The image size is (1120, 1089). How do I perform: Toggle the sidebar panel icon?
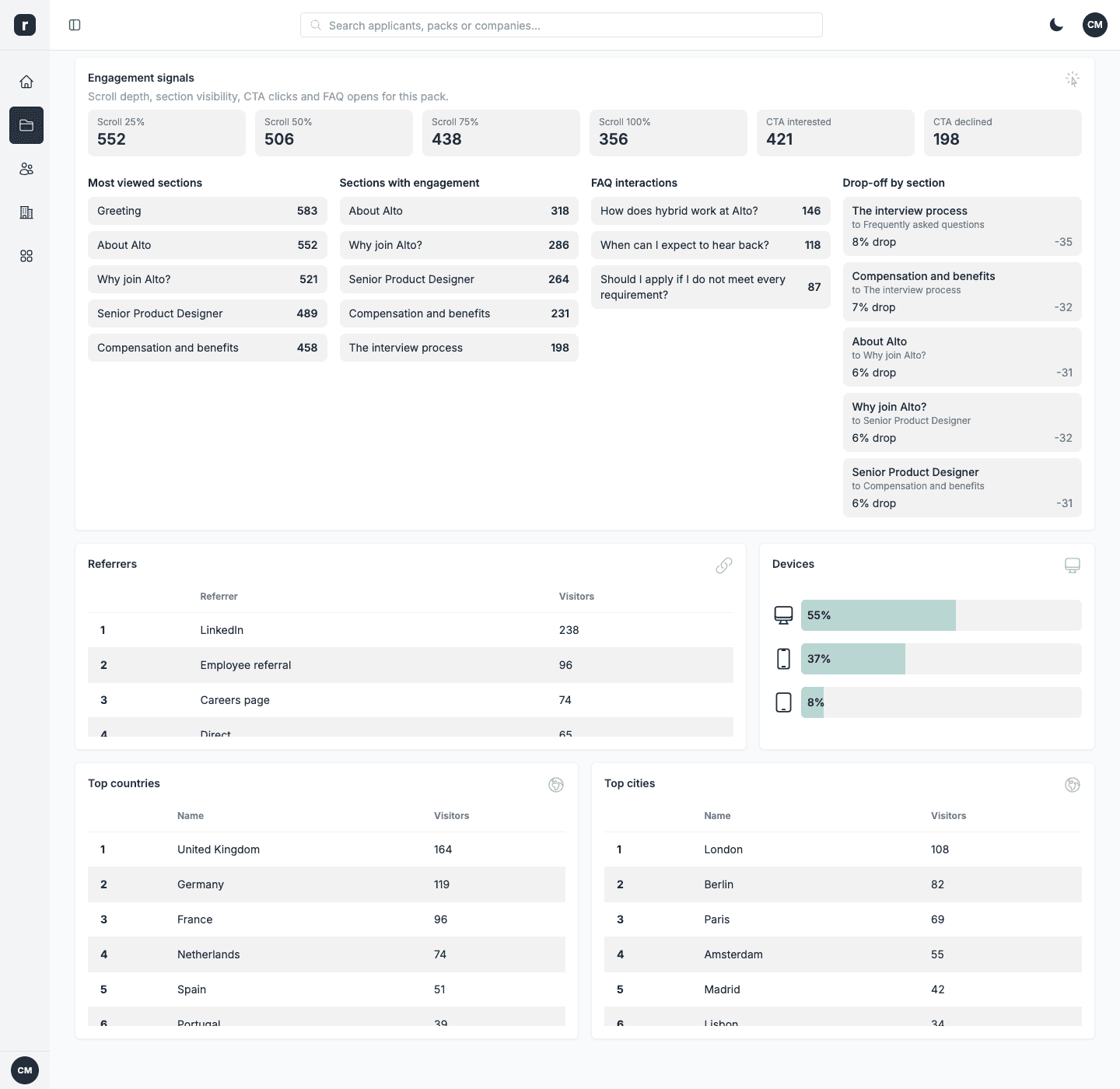pyautogui.click(x=75, y=25)
